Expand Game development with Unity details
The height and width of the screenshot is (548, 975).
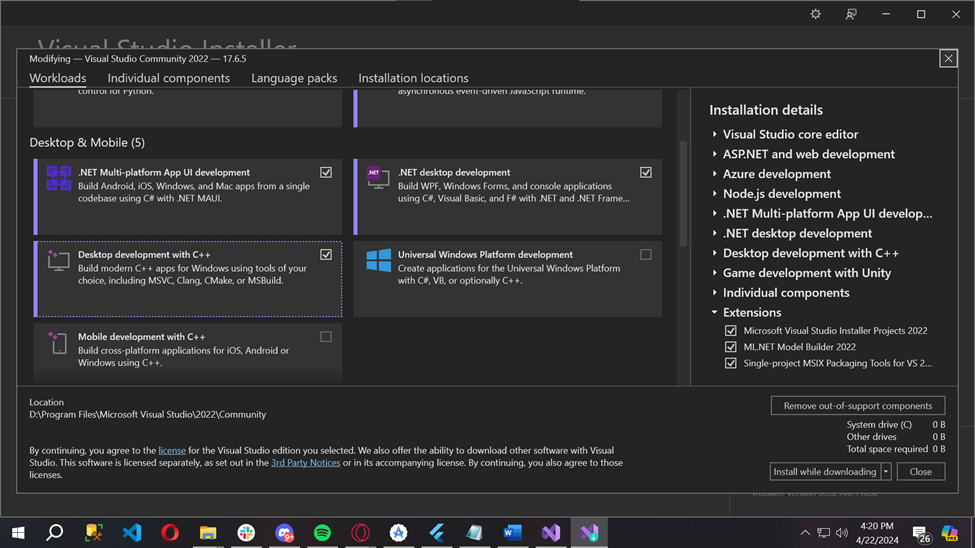tap(714, 272)
